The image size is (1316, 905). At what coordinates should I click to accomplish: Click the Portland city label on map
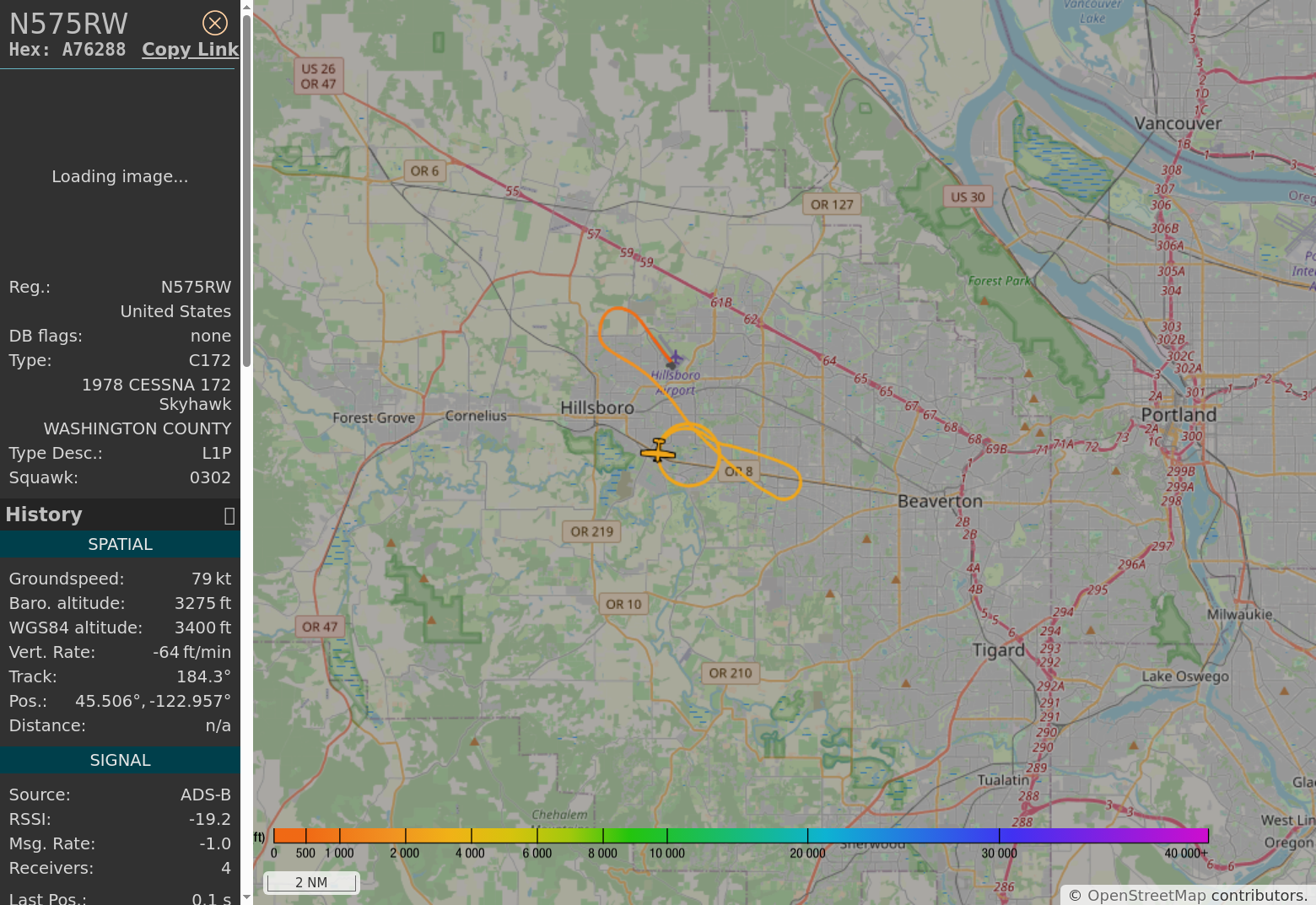tap(1178, 415)
